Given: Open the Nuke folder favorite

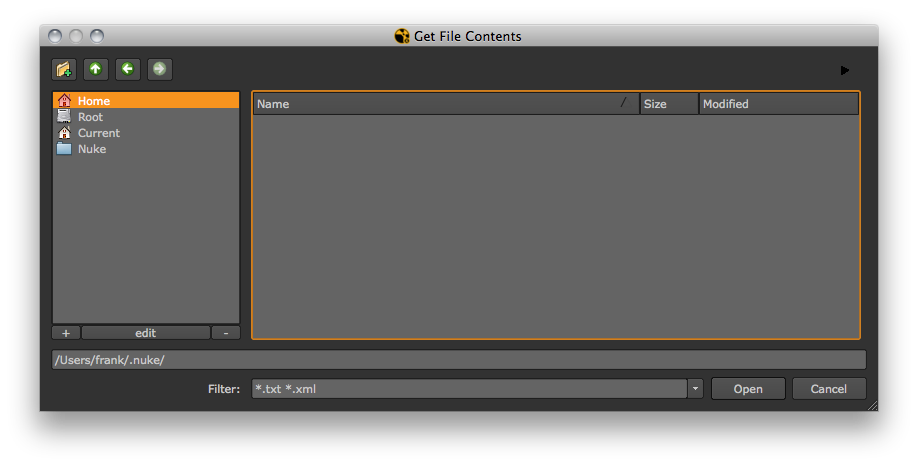Looking at the screenshot, I should [91, 149].
